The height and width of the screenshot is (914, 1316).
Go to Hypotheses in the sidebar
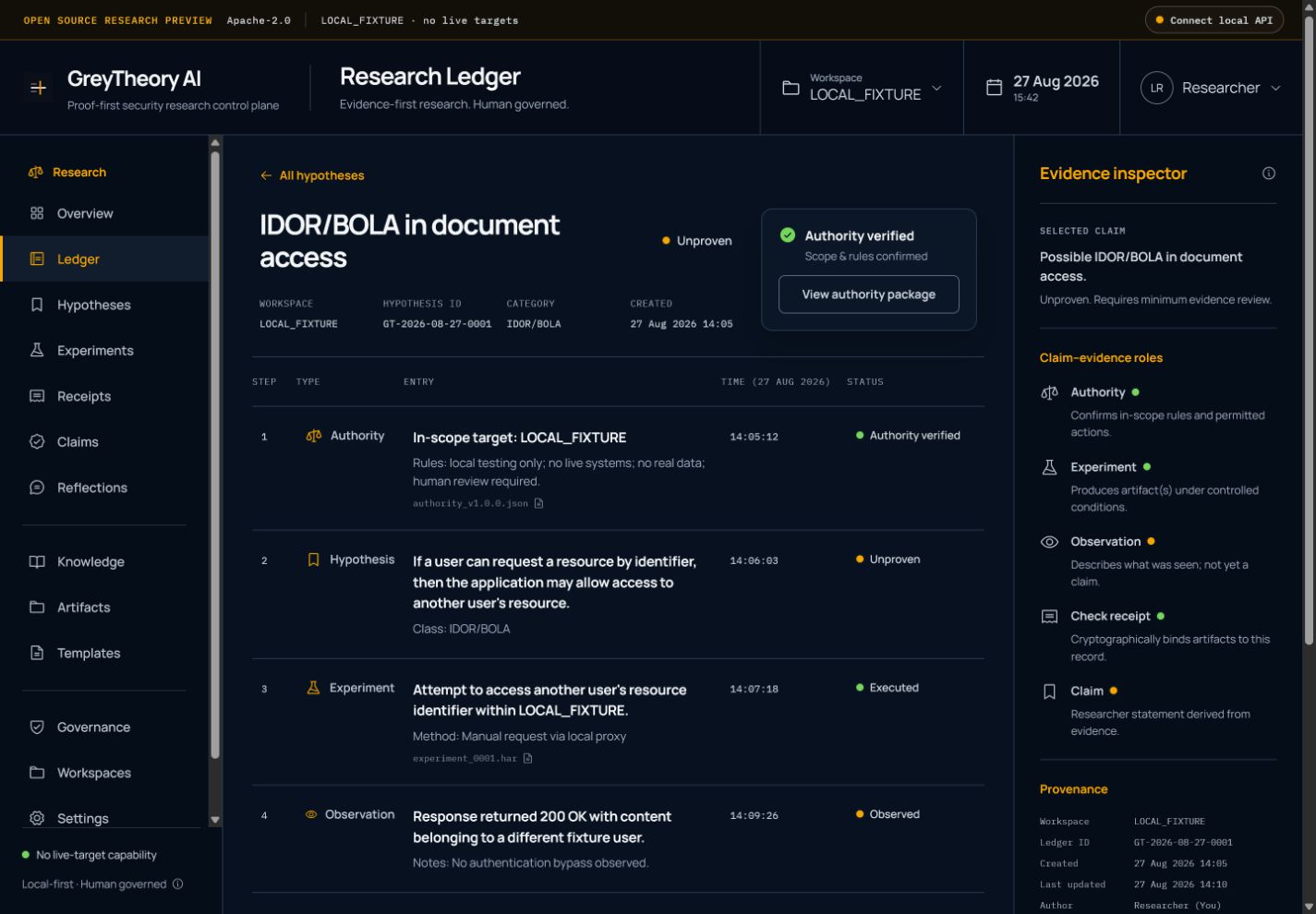[x=104, y=305]
